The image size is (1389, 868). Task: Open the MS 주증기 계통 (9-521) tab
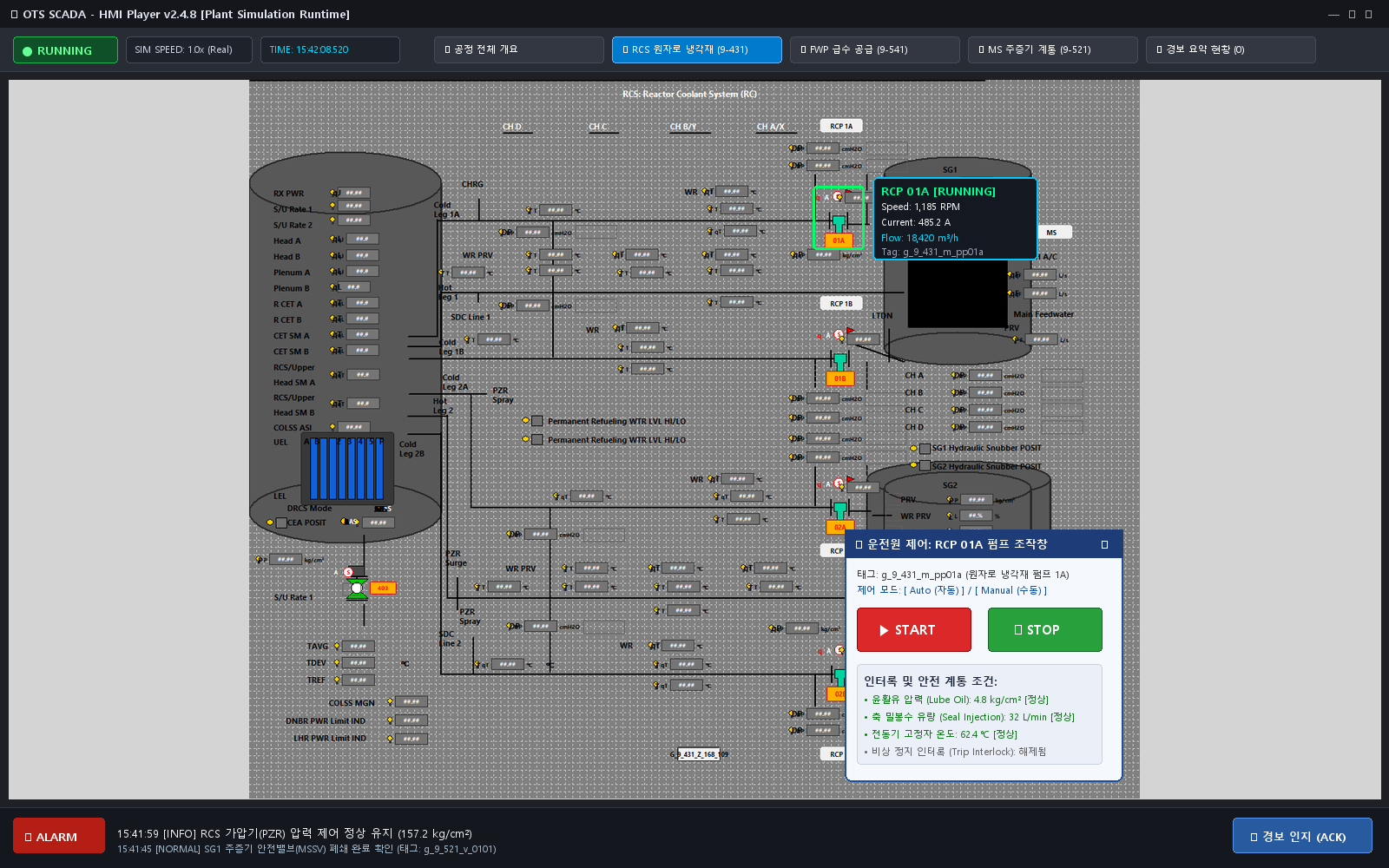(1053, 49)
